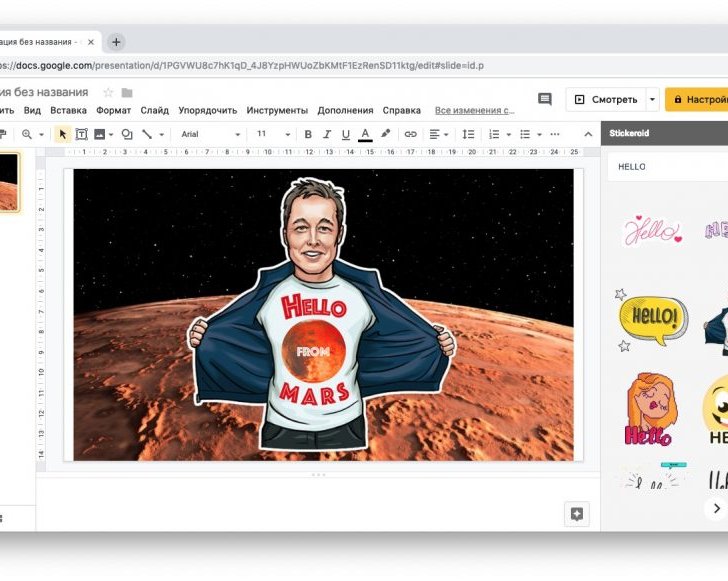
Task: Open the Вставка menu
Action: 68,111
